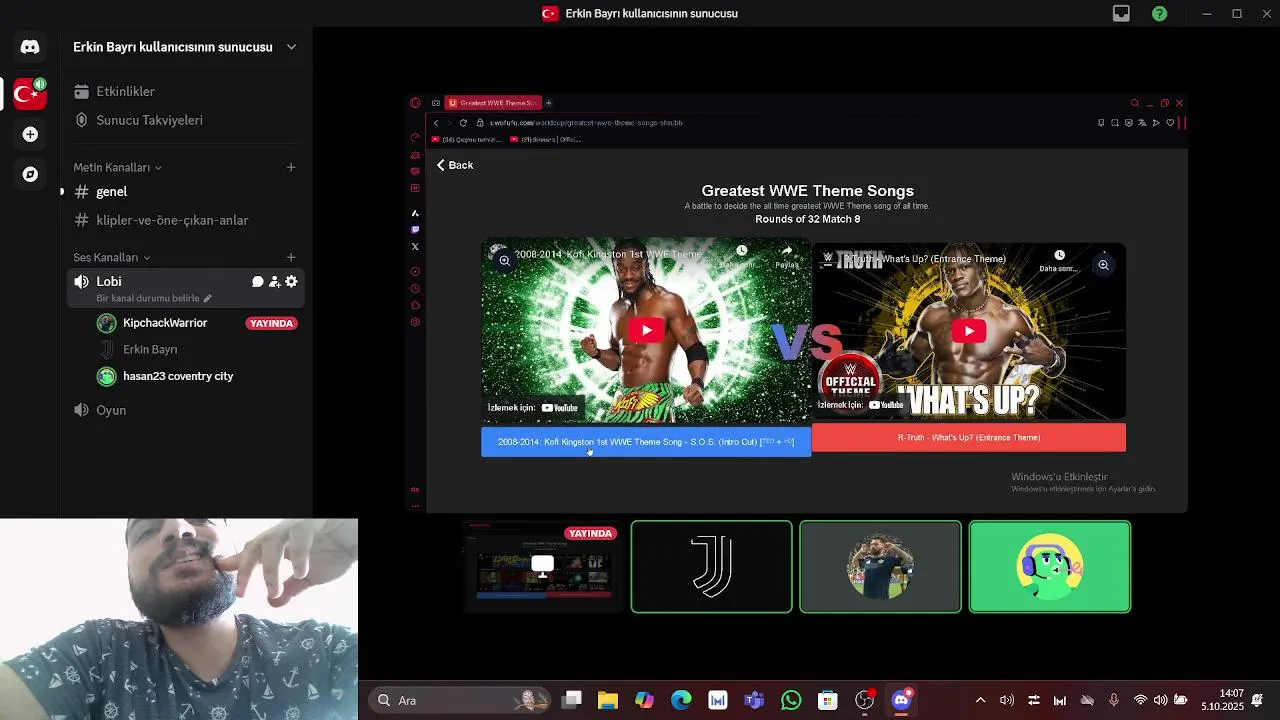Click watch later clock on R-Truth video
This screenshot has height=720, width=1280.
pyautogui.click(x=1059, y=258)
